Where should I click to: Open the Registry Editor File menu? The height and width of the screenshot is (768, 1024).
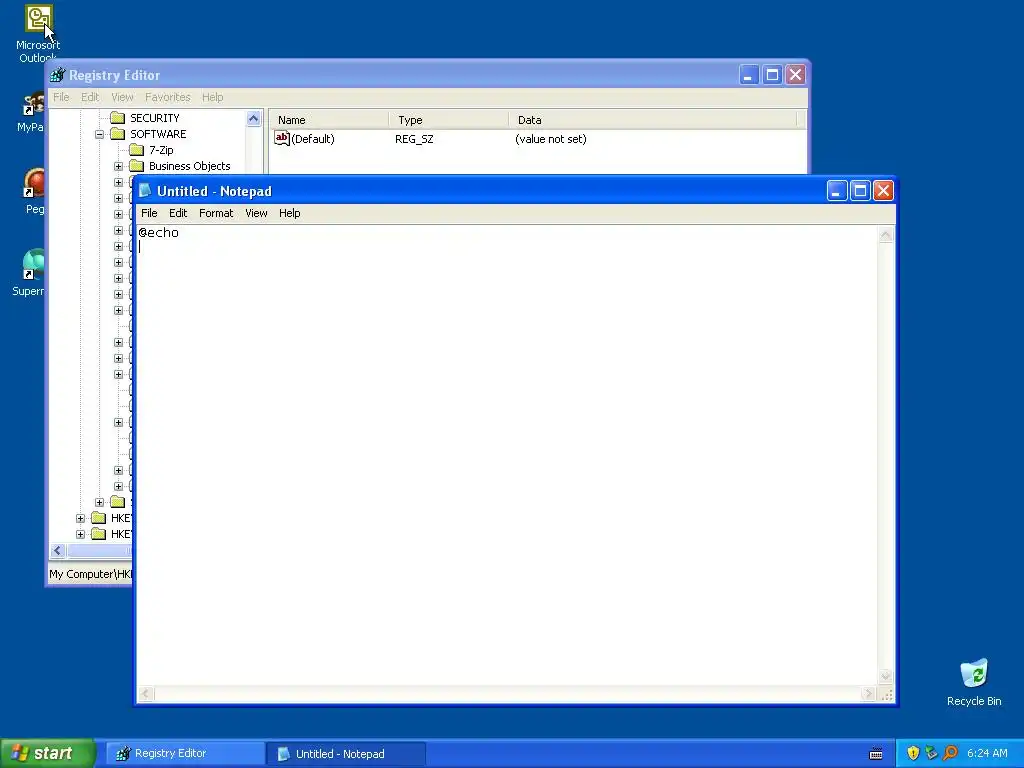(61, 97)
